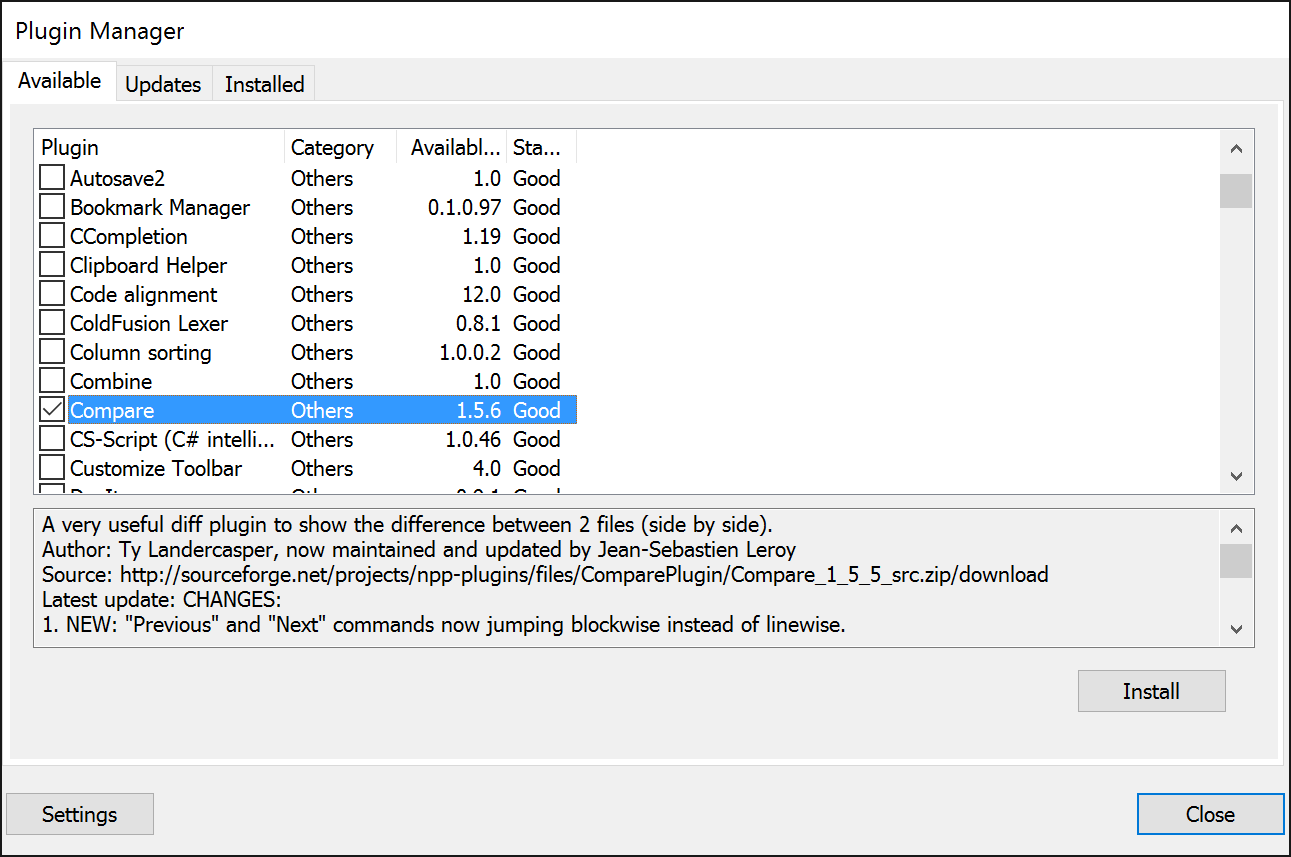Click the Install button
The width and height of the screenshot is (1291, 857).
coord(1151,691)
